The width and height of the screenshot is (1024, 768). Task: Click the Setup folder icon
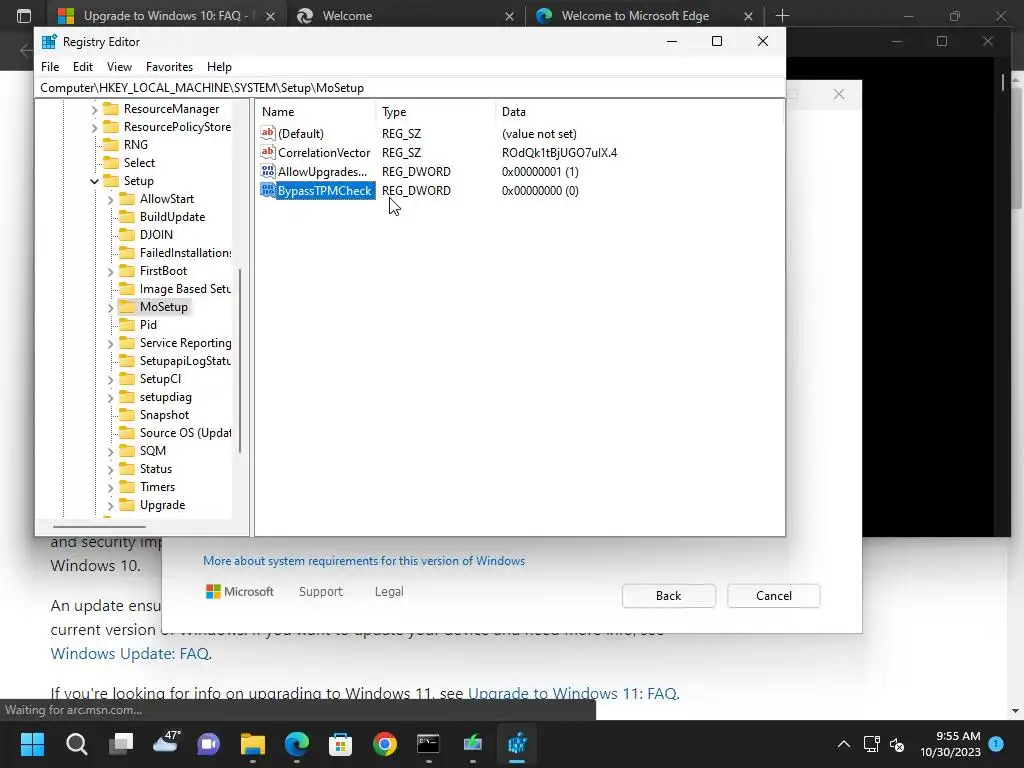(x=112, y=180)
